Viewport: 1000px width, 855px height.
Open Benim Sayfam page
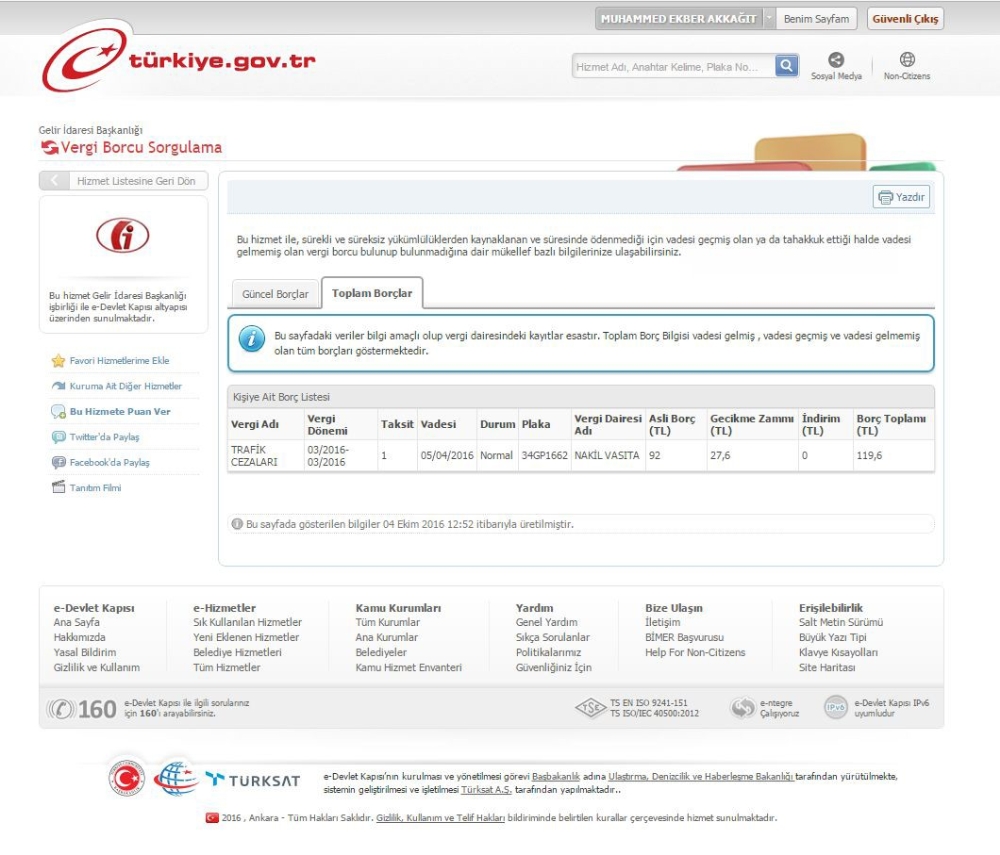[816, 19]
